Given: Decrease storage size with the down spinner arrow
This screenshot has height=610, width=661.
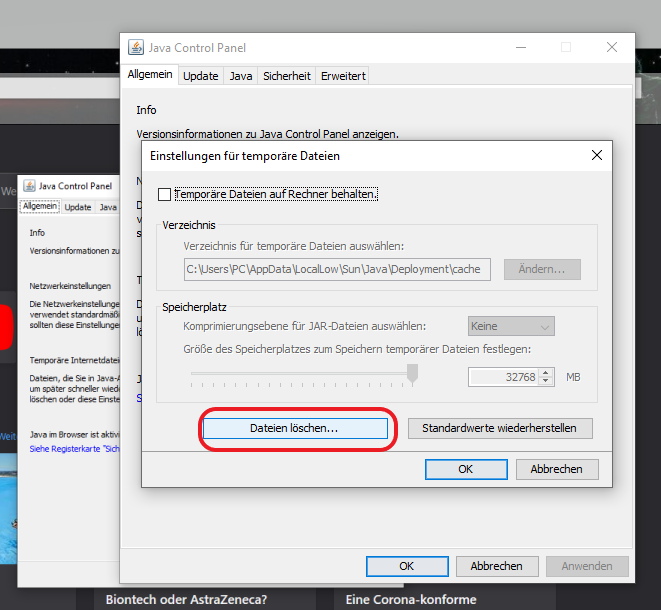Looking at the screenshot, I should click(x=546, y=381).
